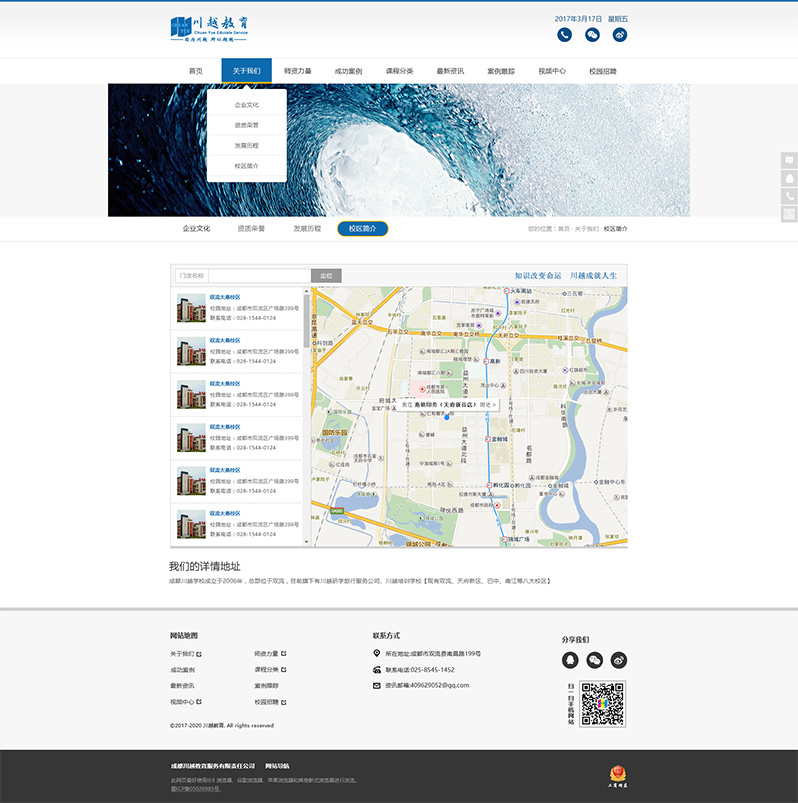Select 发展历程 from the 关于我们 dropdown
This screenshot has width=798, height=803.
246,146
